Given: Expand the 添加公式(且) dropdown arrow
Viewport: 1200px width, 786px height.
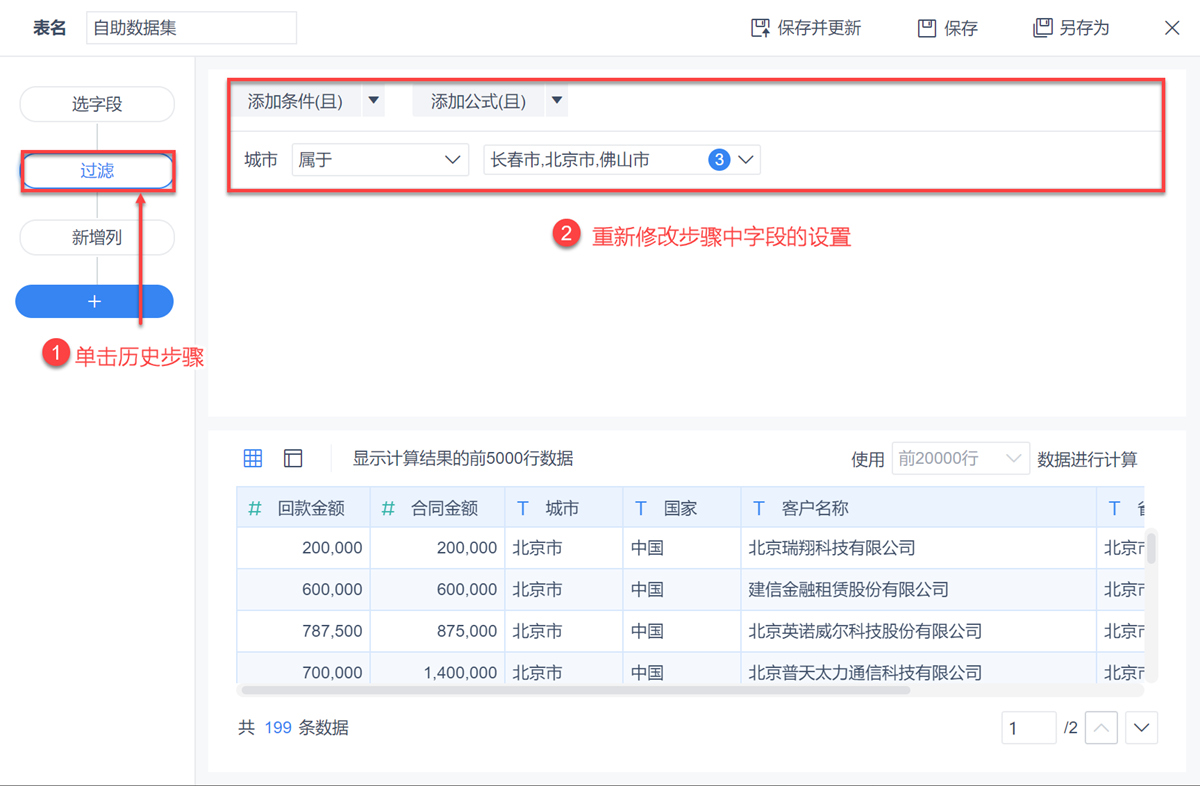Looking at the screenshot, I should tap(557, 101).
